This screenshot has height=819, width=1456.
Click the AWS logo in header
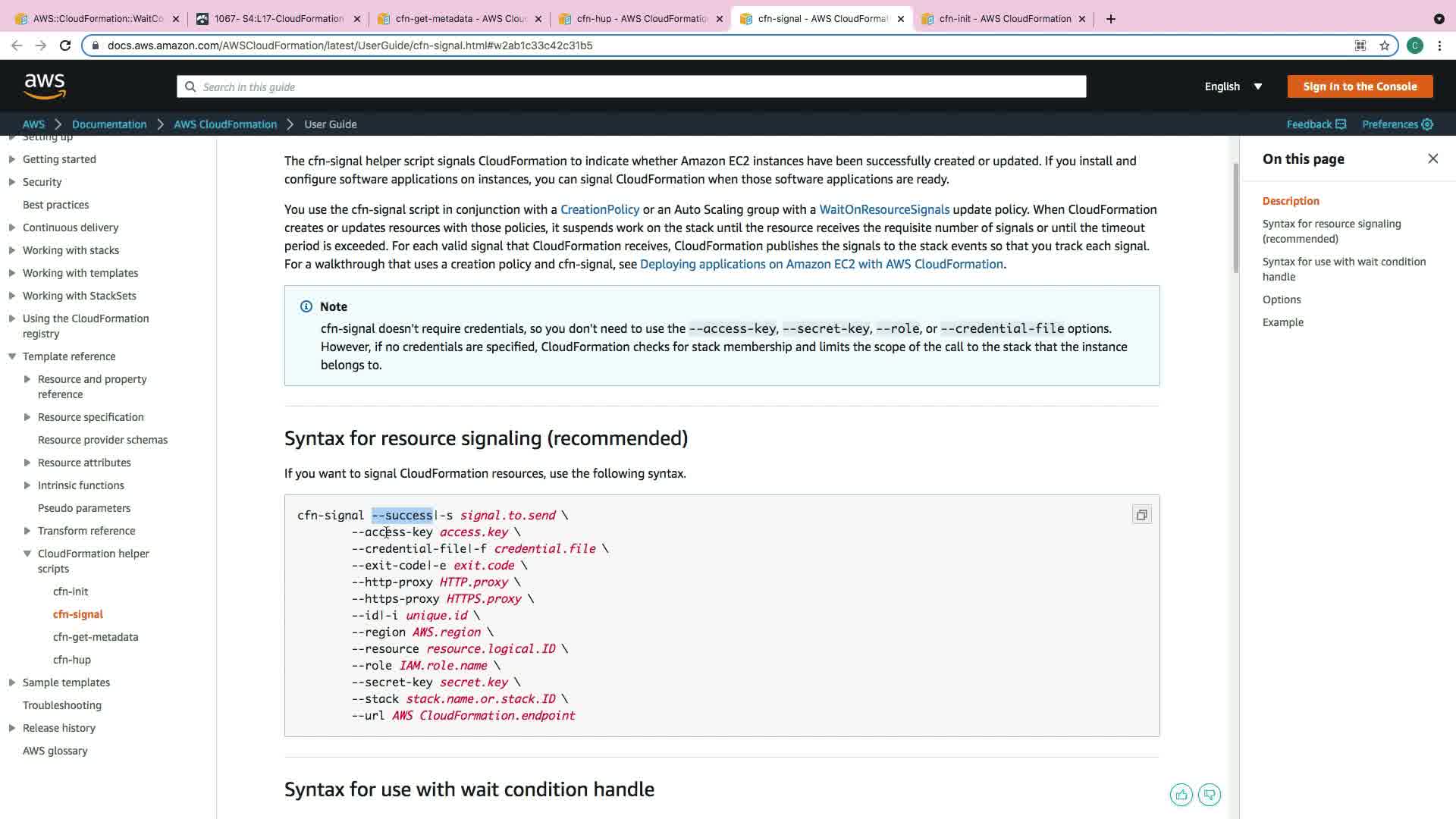click(45, 86)
